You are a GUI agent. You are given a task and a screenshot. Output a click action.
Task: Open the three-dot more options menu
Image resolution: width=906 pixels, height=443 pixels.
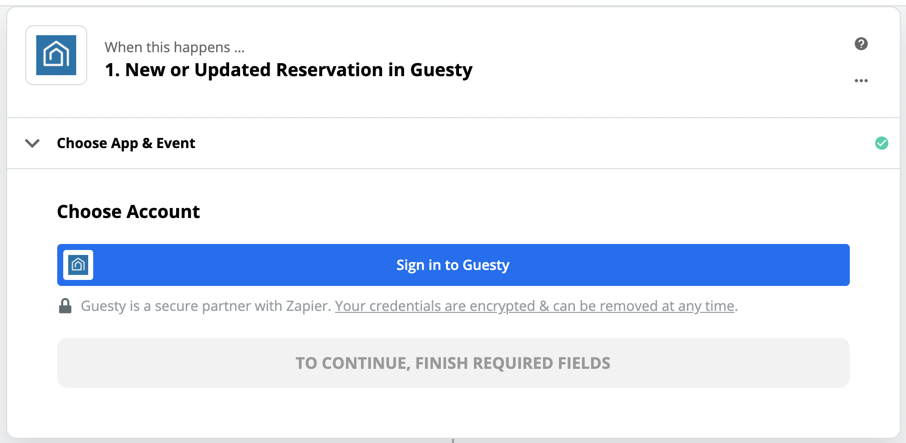pos(861,81)
